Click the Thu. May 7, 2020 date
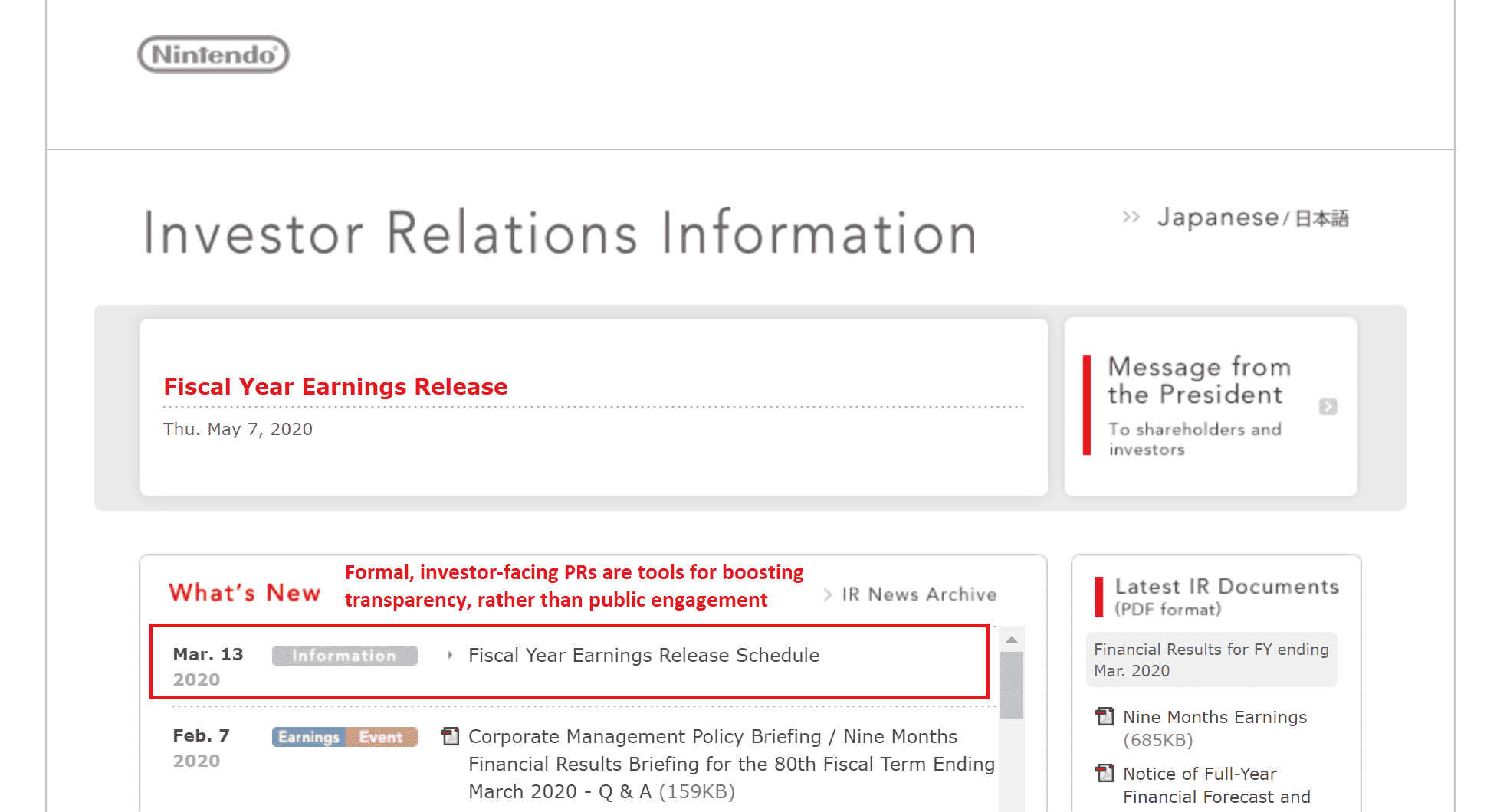The height and width of the screenshot is (812, 1510). [x=238, y=429]
